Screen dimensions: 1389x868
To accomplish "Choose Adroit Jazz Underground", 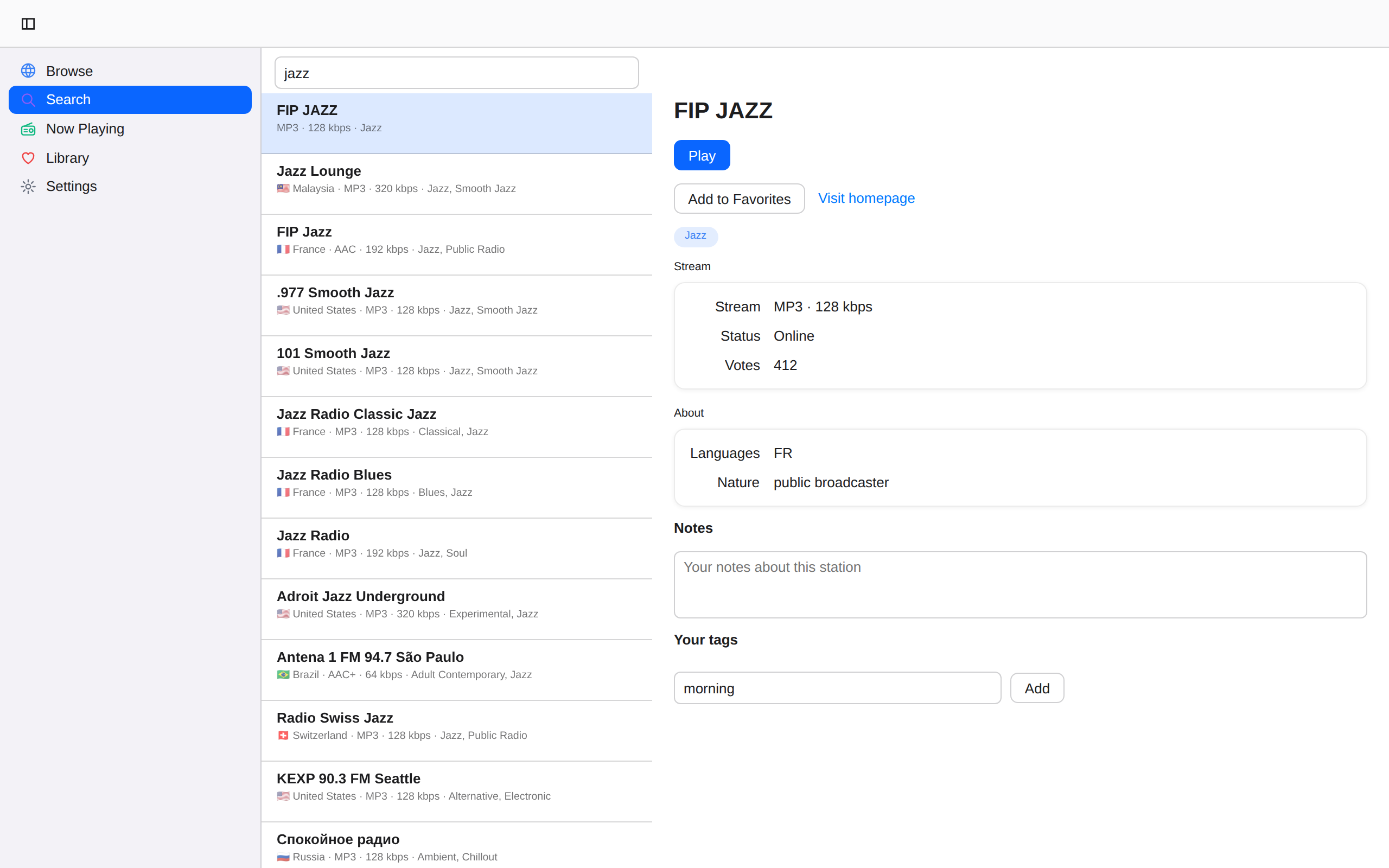I will 456,610.
